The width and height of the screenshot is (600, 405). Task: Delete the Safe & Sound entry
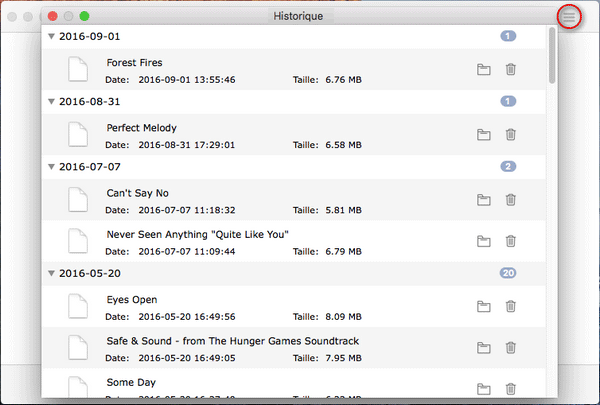point(511,348)
